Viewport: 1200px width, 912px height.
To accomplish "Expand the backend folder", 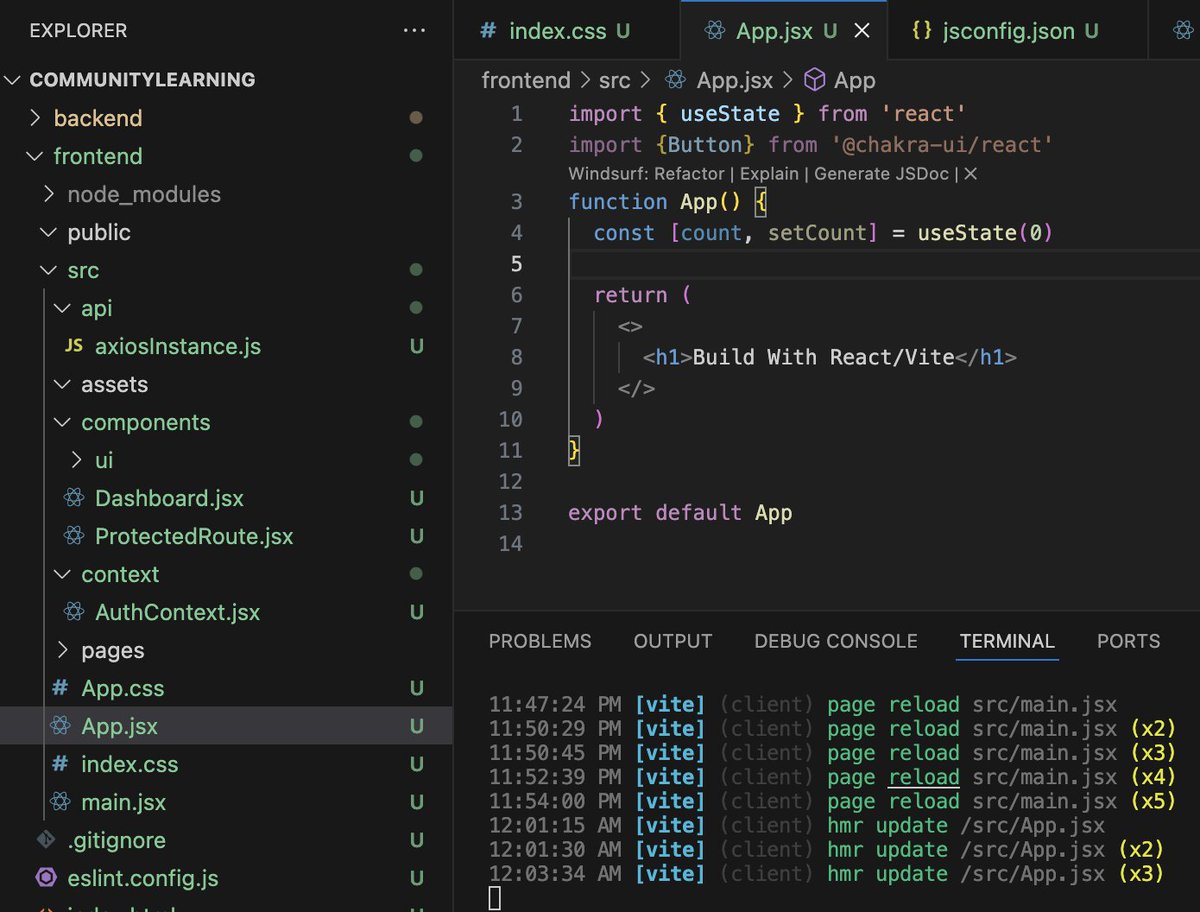I will tap(36, 118).
